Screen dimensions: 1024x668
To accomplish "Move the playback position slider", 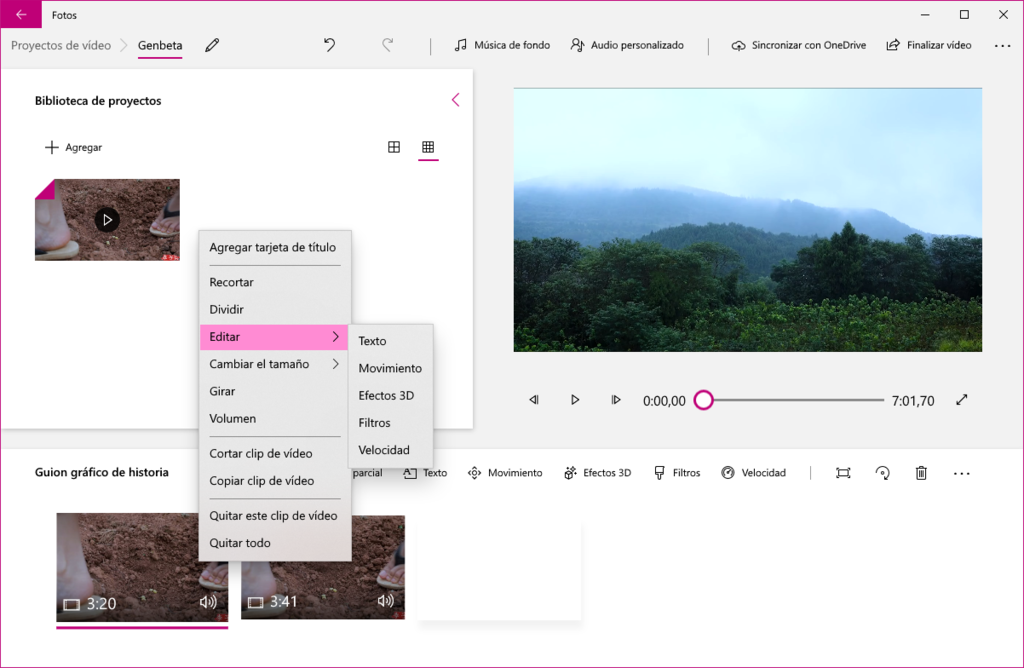I will (703, 399).
